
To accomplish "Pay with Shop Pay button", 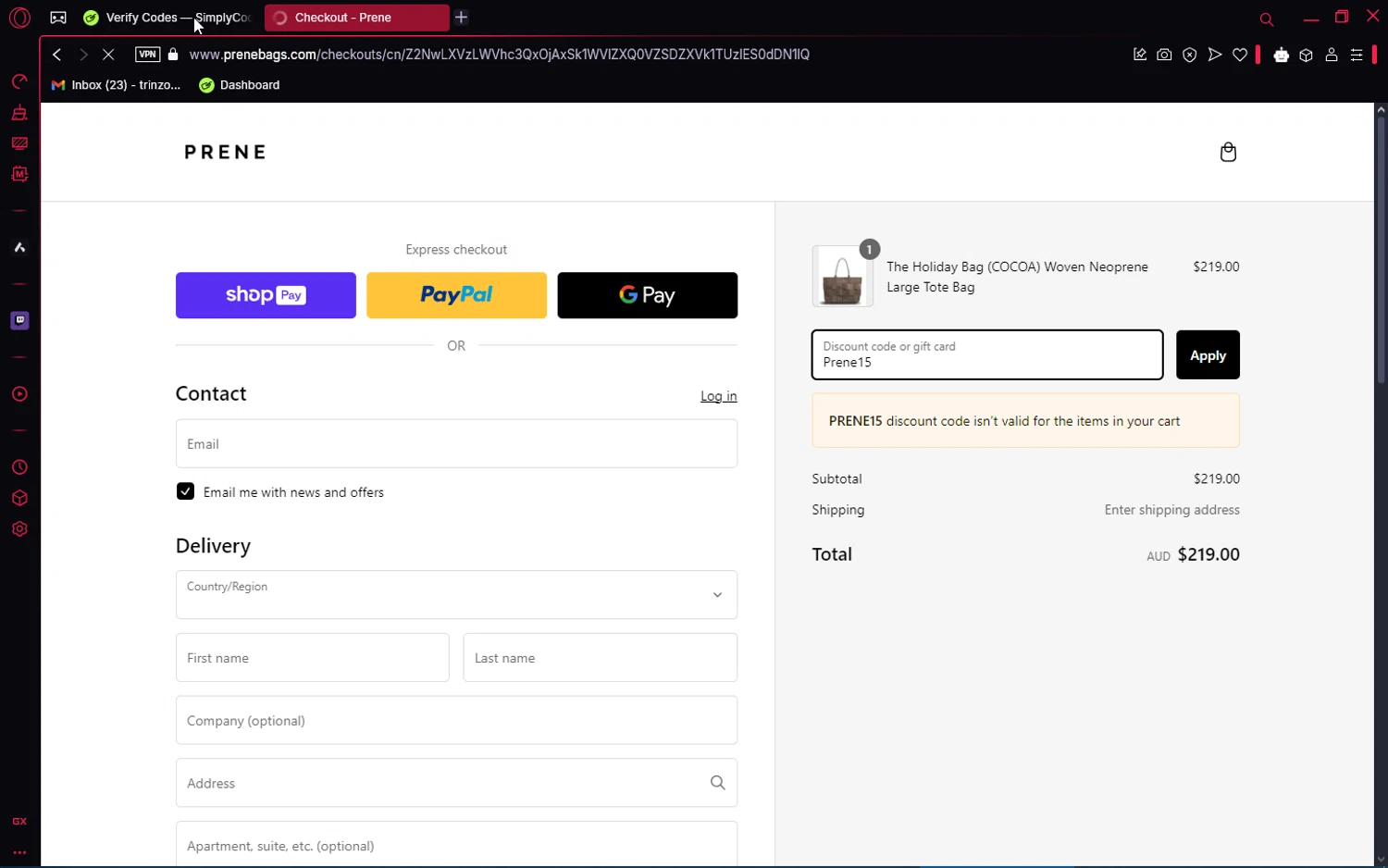I will click(x=266, y=295).
